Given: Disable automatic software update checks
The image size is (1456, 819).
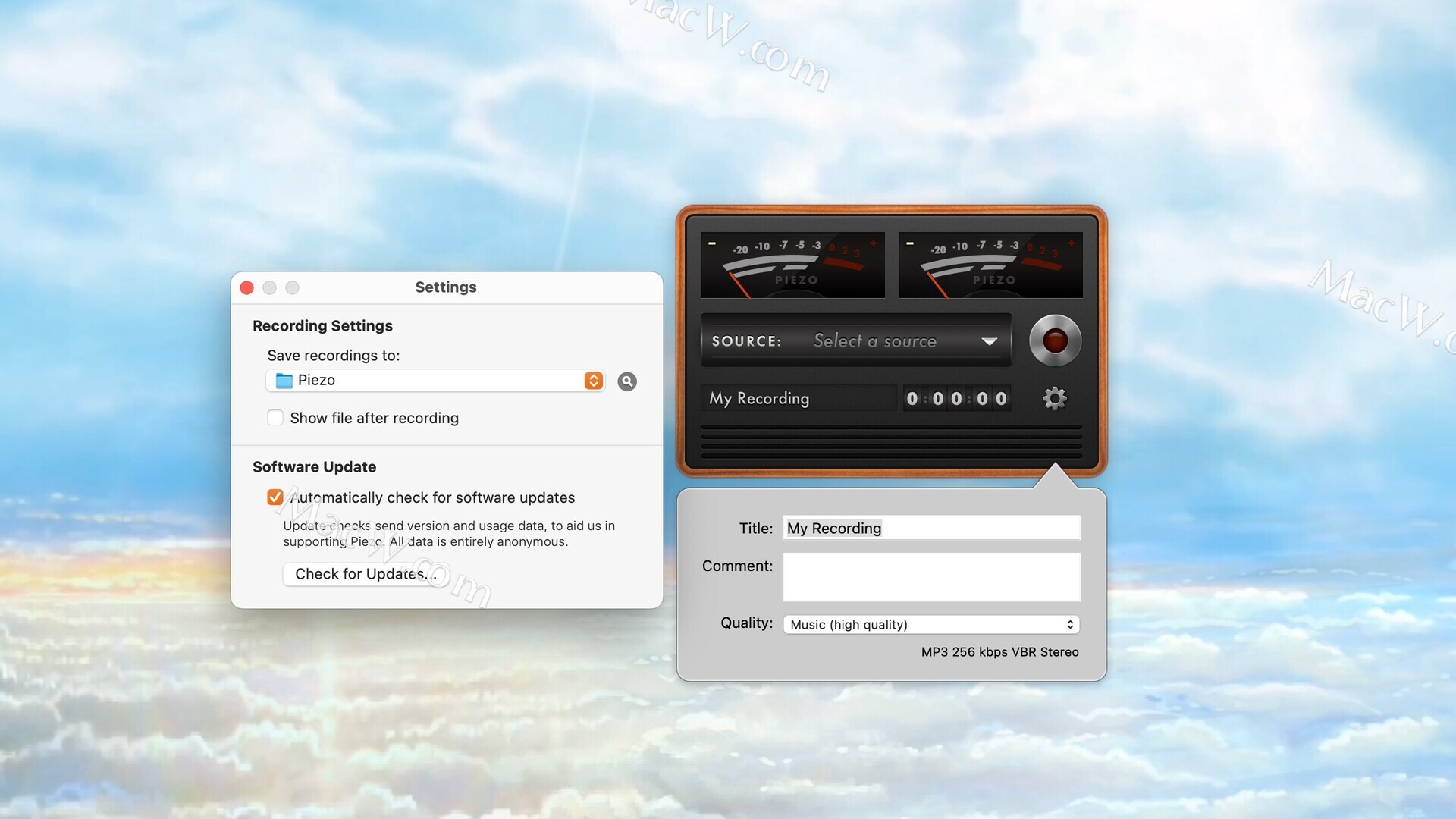Looking at the screenshot, I should click(x=275, y=497).
